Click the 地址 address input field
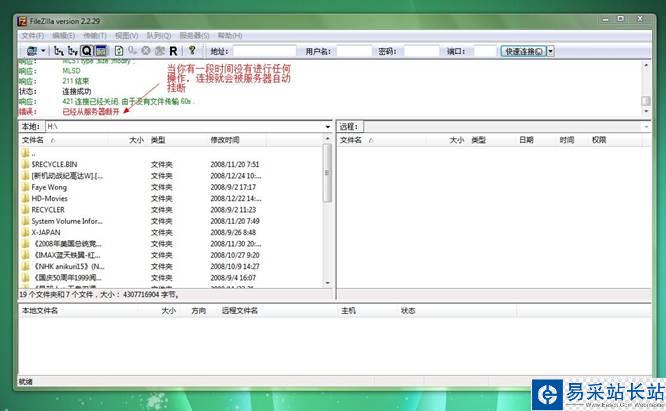 [264, 51]
